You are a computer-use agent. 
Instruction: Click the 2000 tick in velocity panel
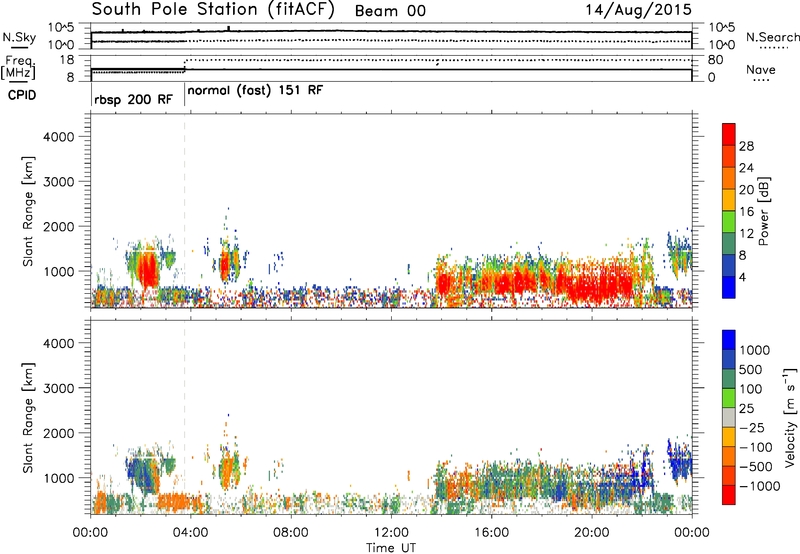click(x=58, y=433)
